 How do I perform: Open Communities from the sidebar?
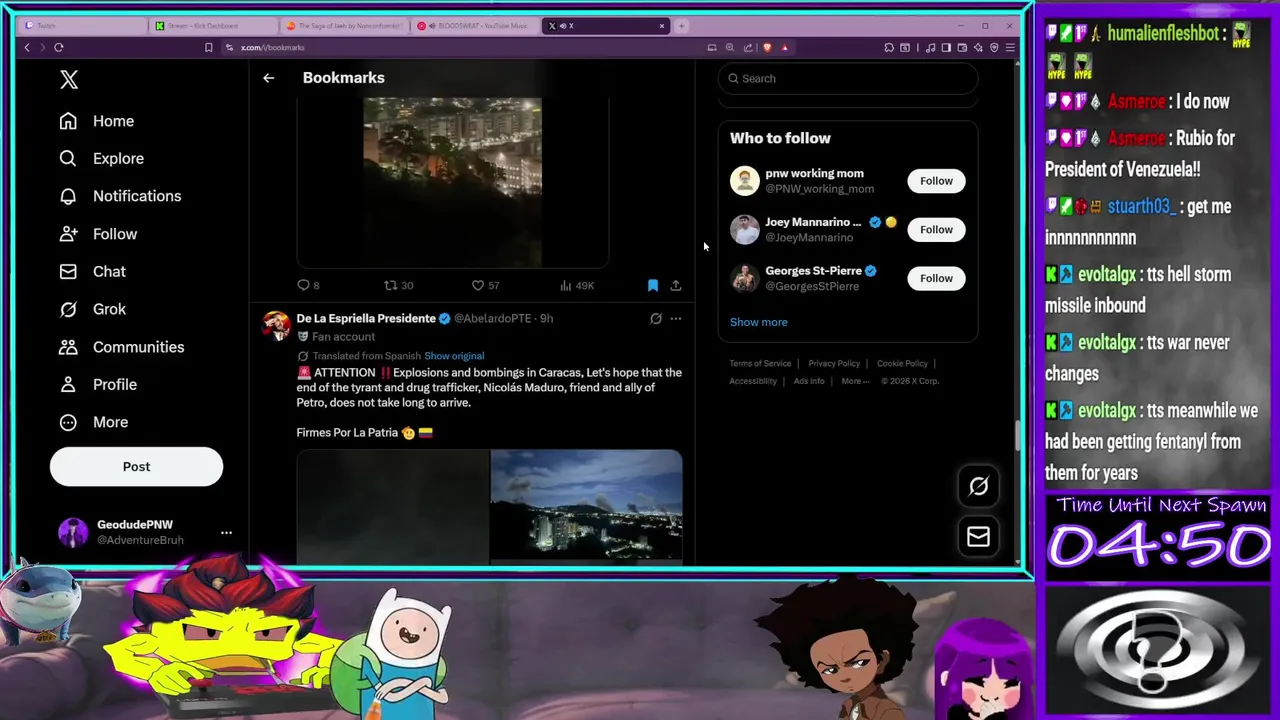121,347
